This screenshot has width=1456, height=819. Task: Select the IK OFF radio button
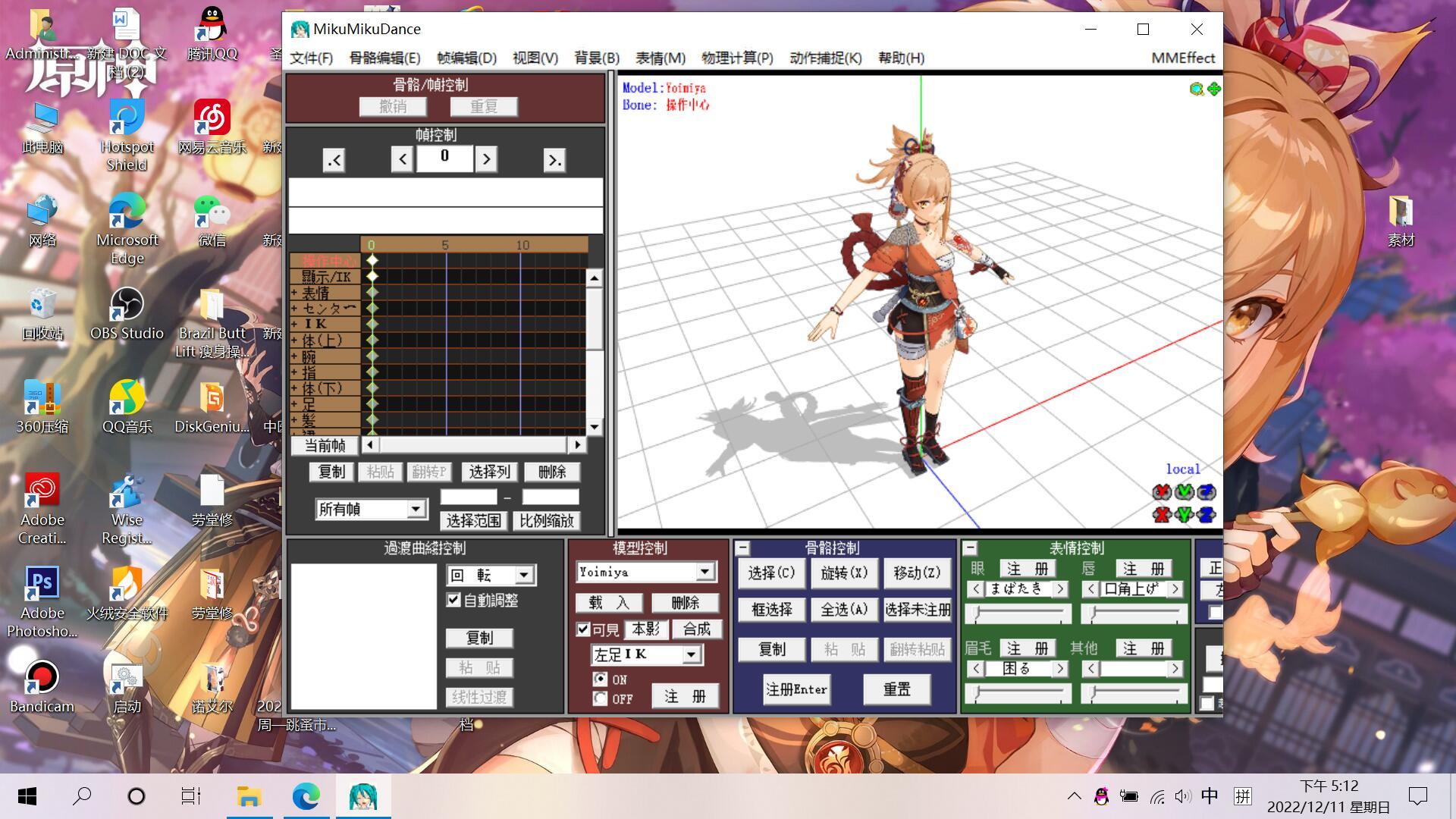point(600,698)
